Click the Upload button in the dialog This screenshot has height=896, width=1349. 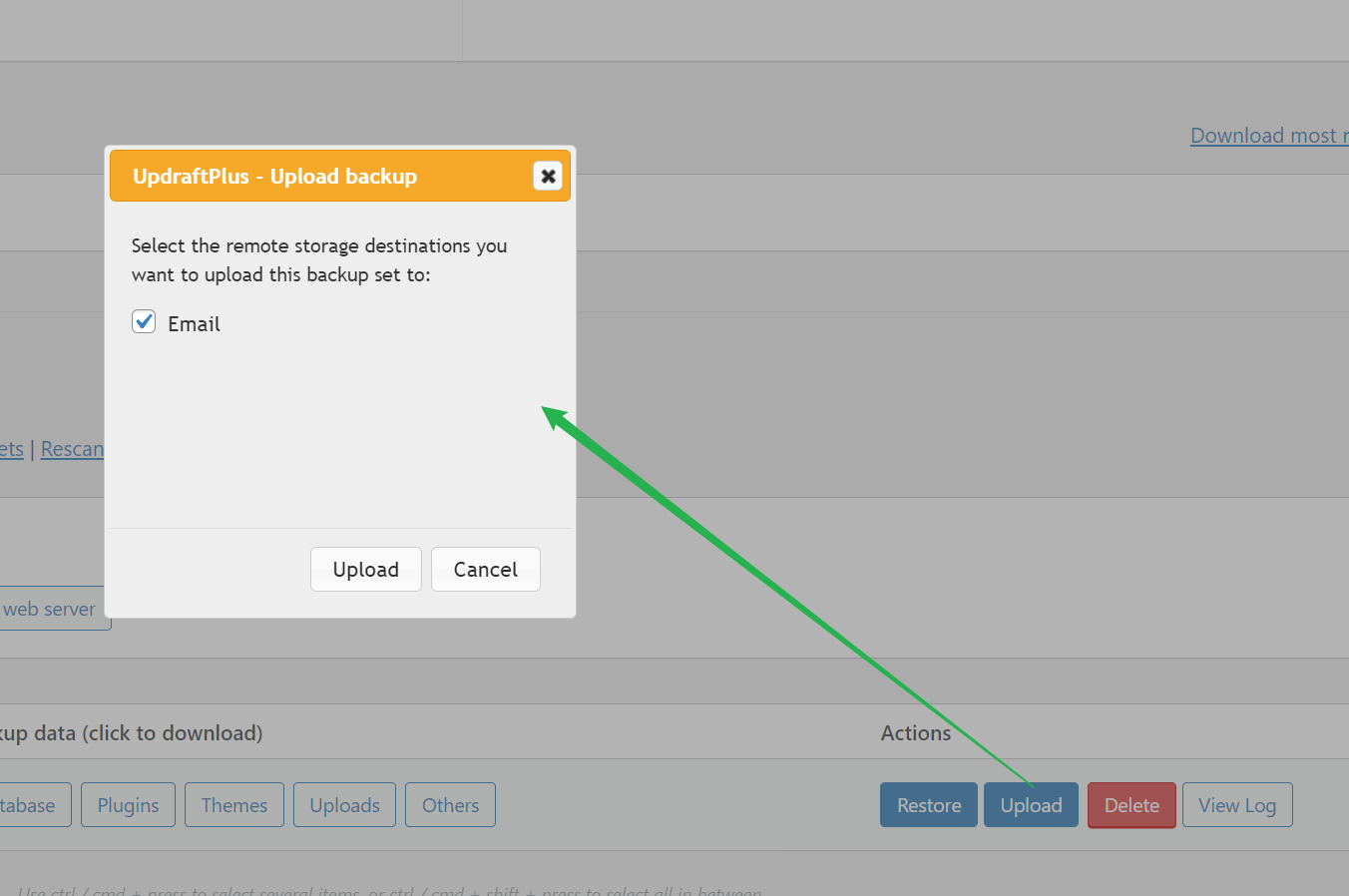pyautogui.click(x=366, y=569)
